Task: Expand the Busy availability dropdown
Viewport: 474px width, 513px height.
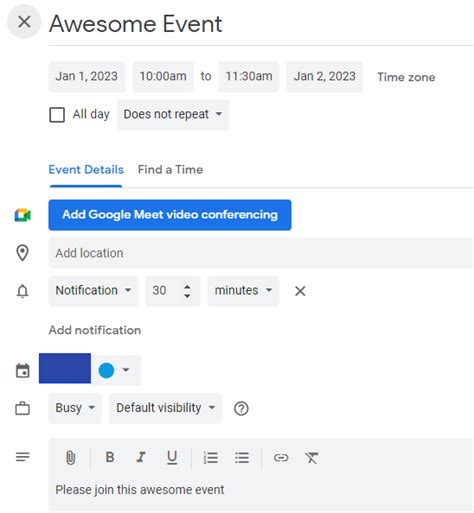Action: point(75,408)
